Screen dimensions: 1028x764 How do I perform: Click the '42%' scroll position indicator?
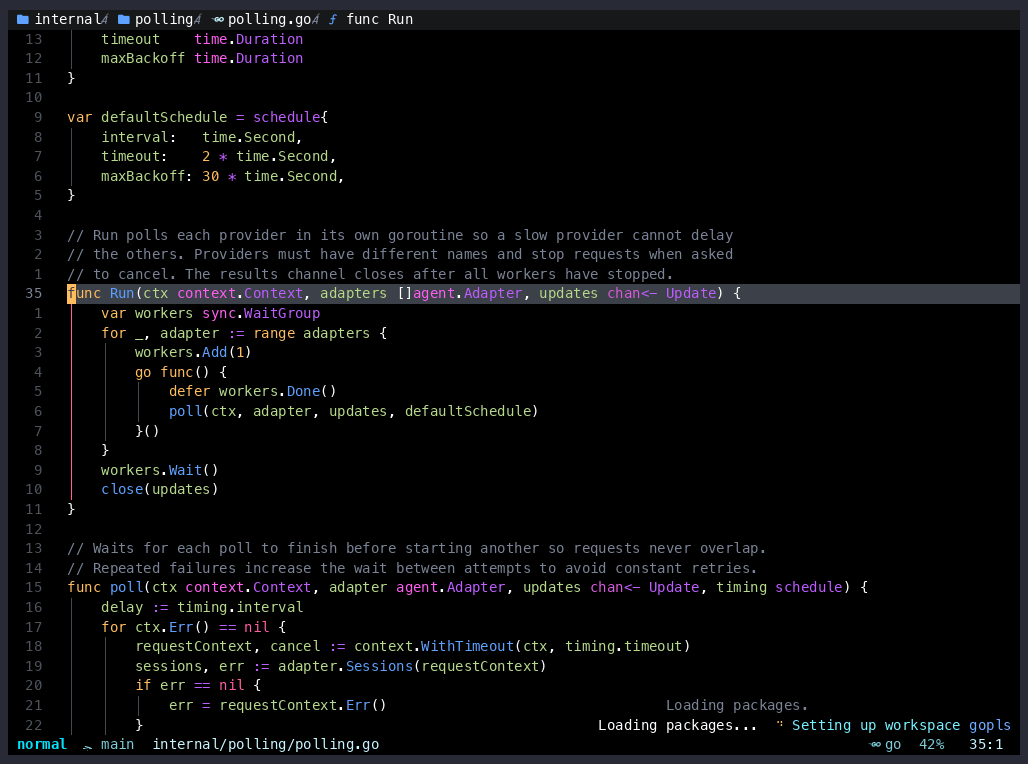point(932,745)
